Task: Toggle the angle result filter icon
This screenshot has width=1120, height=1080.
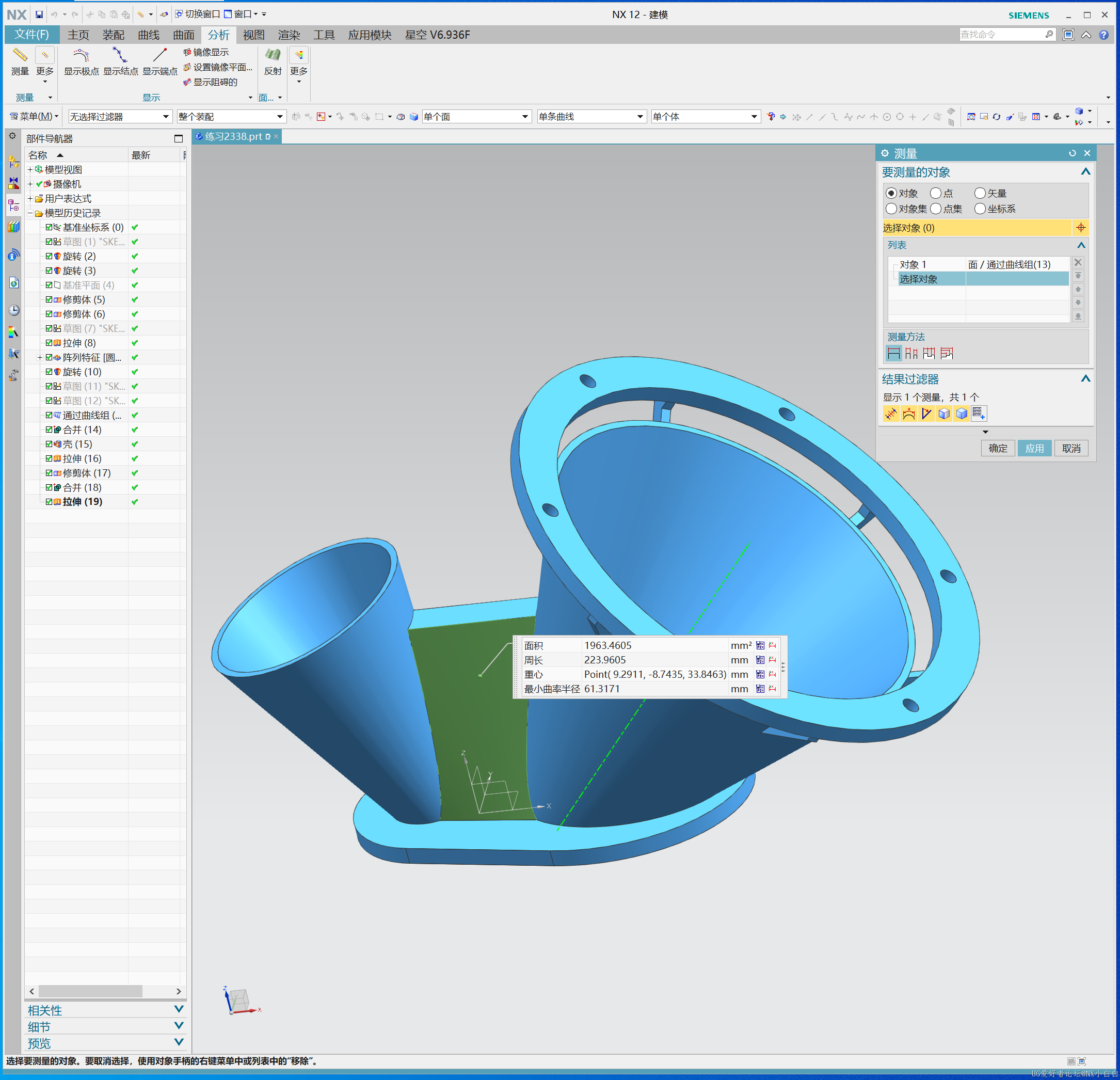Action: click(x=926, y=413)
